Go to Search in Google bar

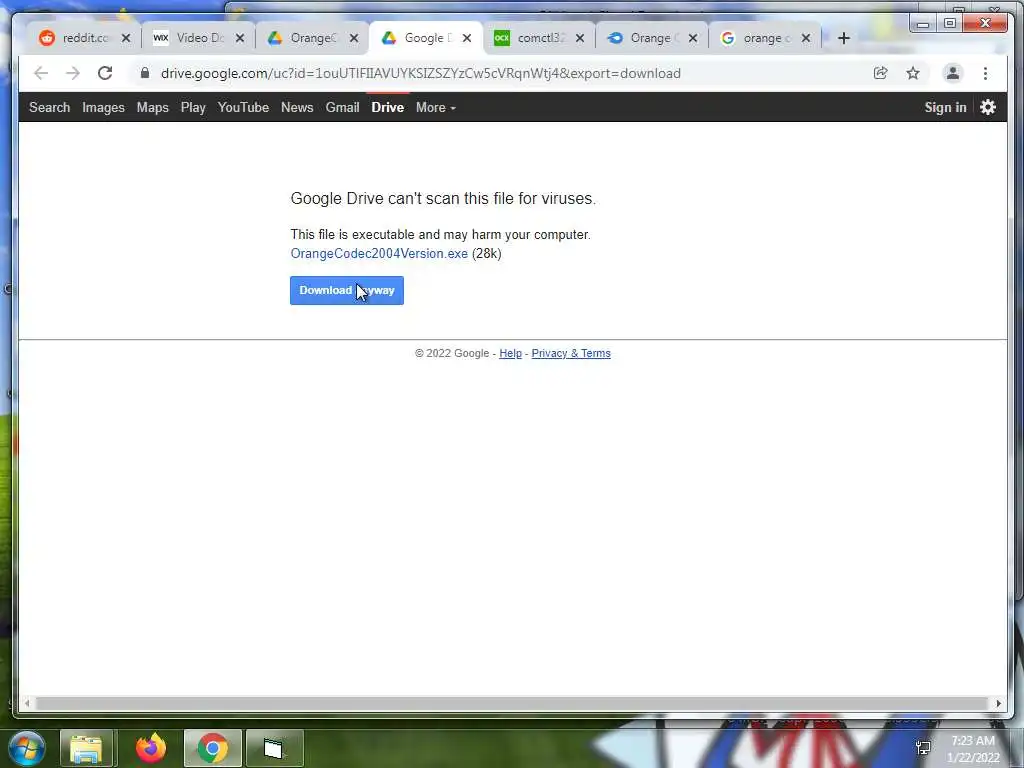click(50, 108)
